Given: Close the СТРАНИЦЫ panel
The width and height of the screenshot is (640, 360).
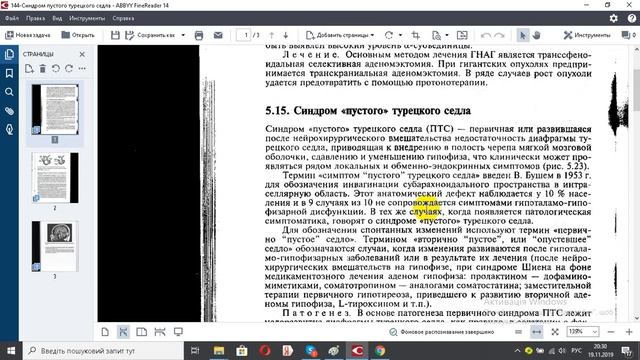Looking at the screenshot, I should coord(82,54).
